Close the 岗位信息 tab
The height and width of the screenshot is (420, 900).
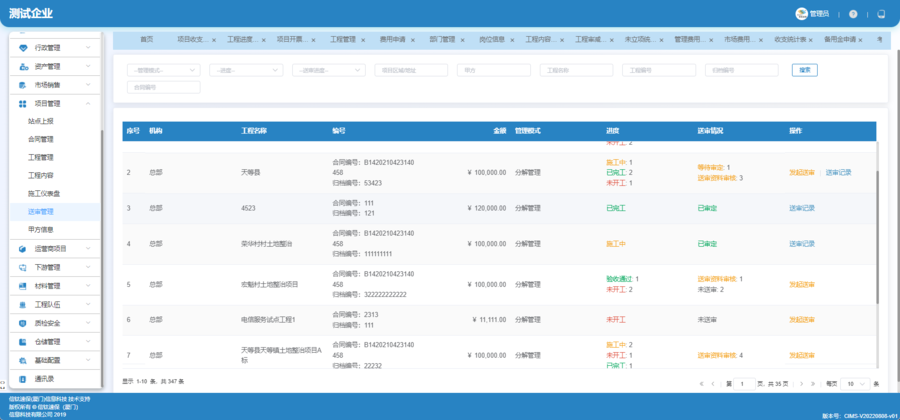tap(512, 40)
